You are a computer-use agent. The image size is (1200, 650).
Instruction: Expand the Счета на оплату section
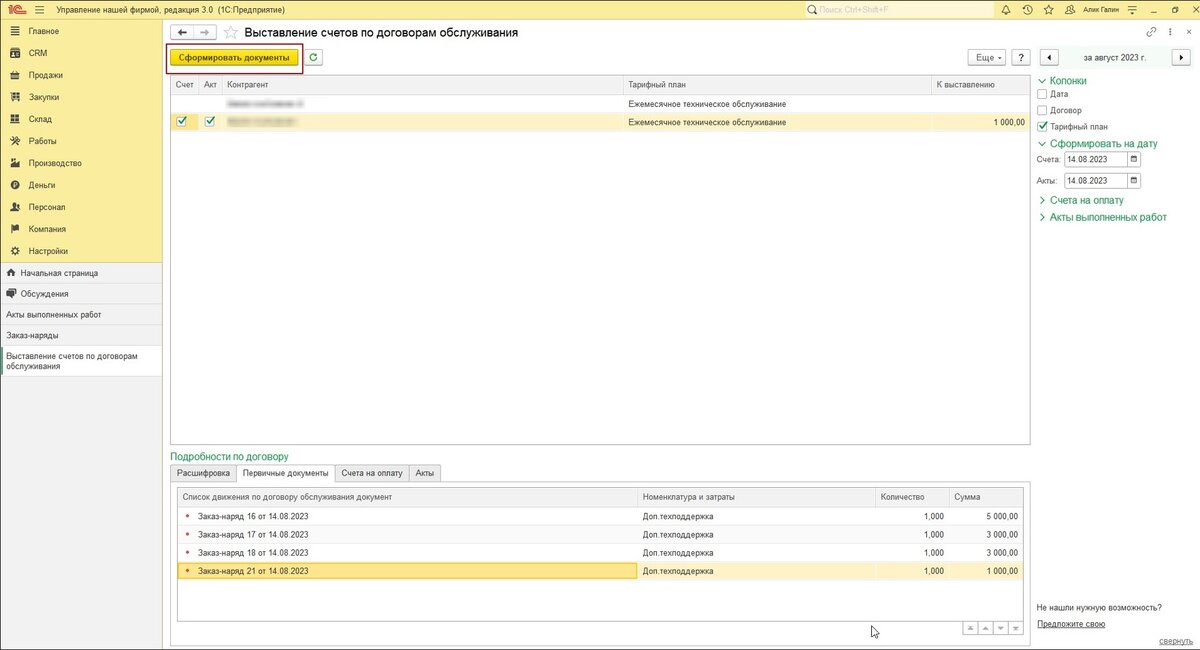(1086, 200)
